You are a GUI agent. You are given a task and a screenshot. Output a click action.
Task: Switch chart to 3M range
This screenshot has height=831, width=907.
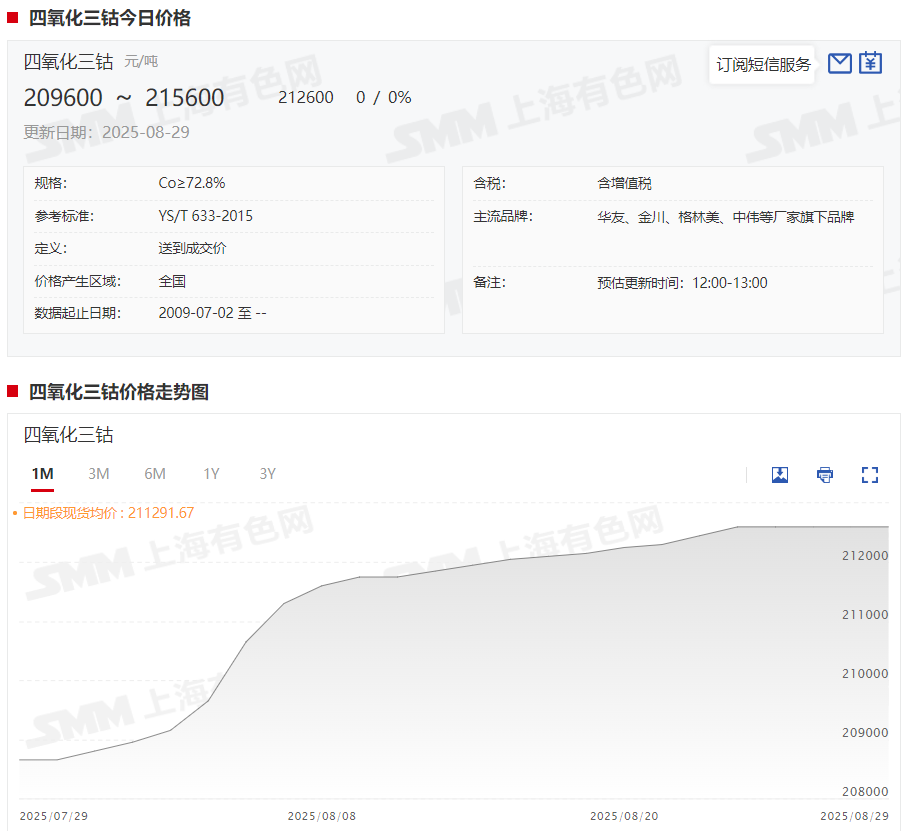98,474
